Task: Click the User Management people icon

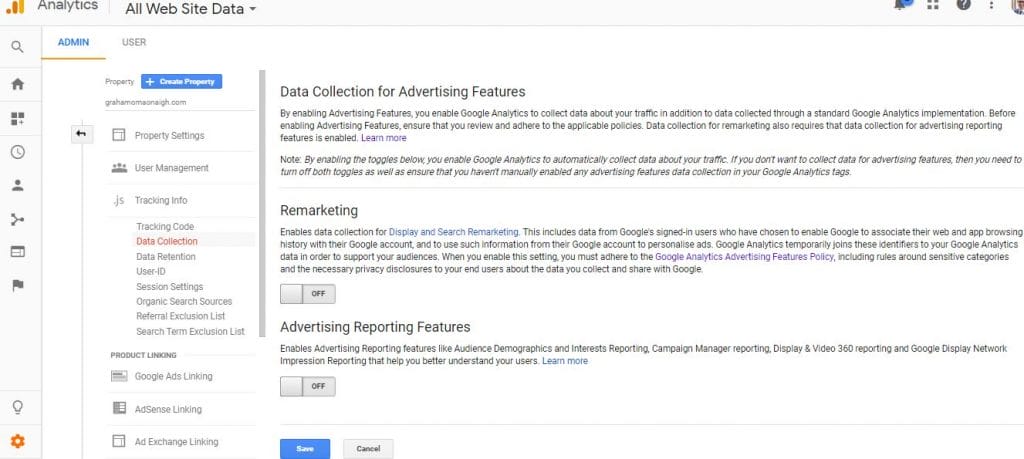Action: point(119,168)
